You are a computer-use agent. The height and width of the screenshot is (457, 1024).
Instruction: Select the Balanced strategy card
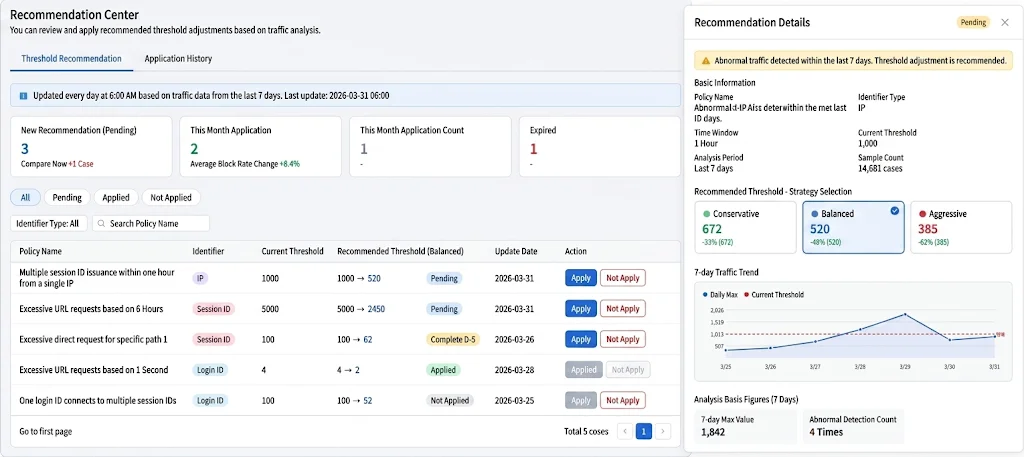click(x=854, y=227)
